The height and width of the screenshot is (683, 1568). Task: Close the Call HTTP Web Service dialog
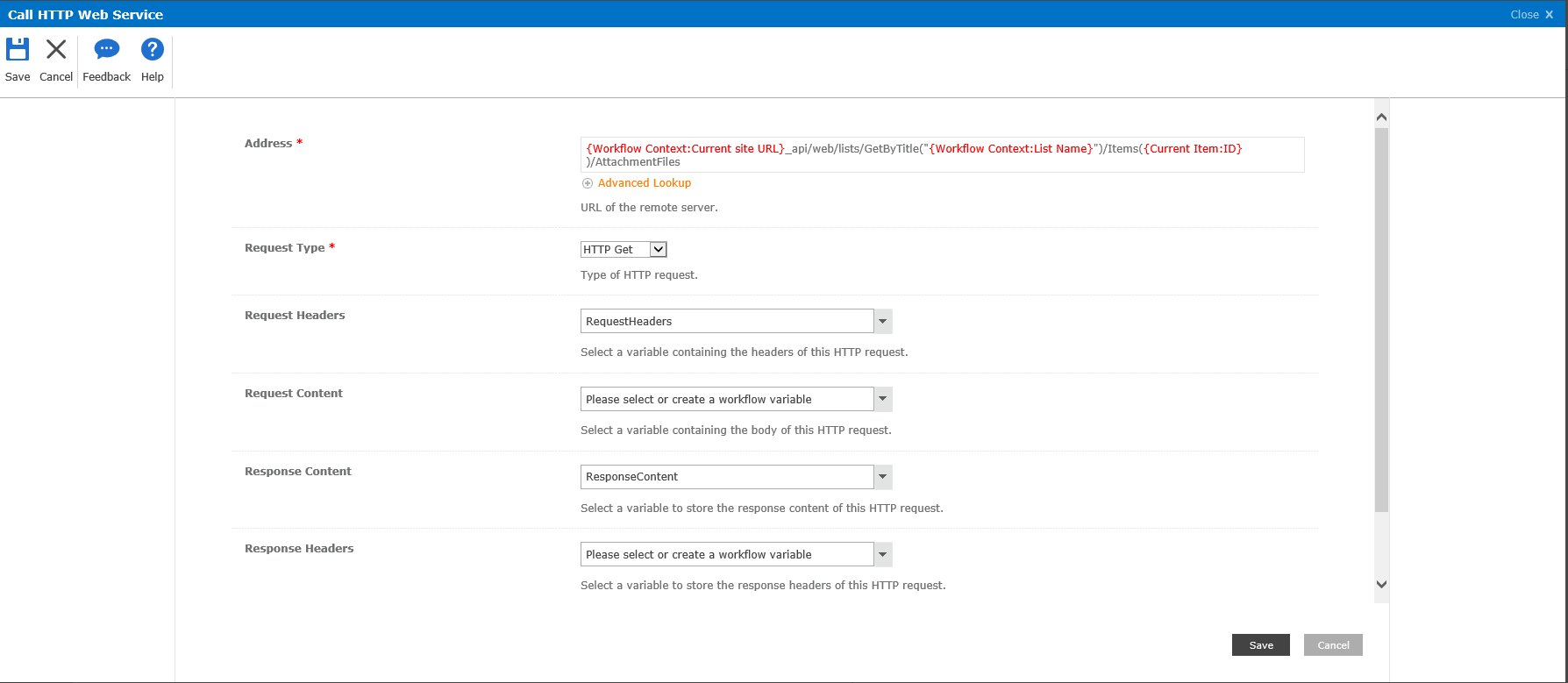click(x=1531, y=14)
